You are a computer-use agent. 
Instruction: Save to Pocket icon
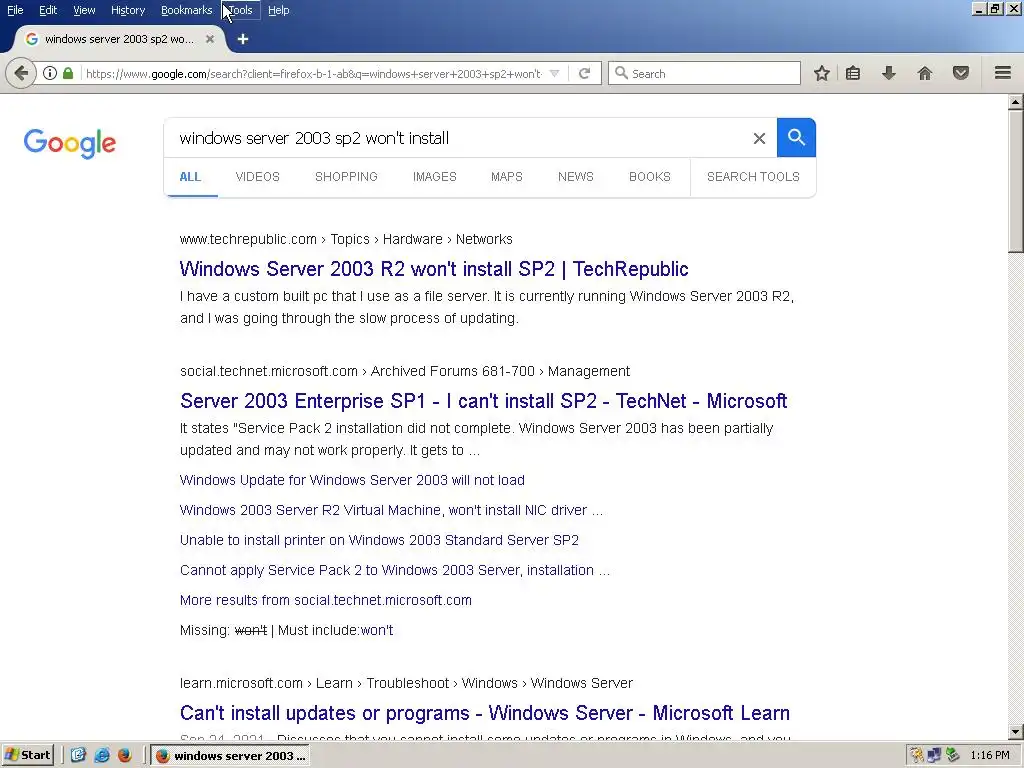pyautogui.click(x=961, y=73)
